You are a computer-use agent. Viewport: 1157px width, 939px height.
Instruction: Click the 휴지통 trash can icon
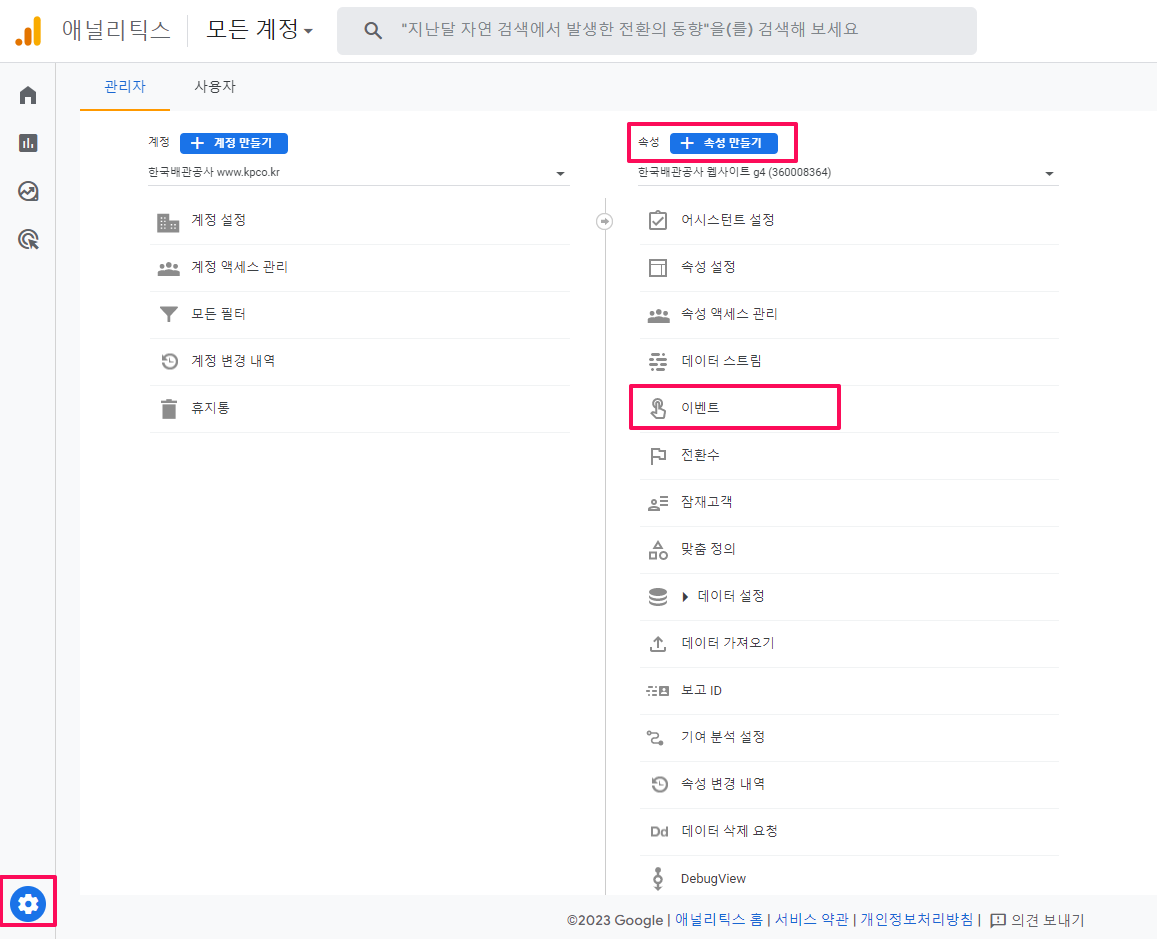(168, 408)
